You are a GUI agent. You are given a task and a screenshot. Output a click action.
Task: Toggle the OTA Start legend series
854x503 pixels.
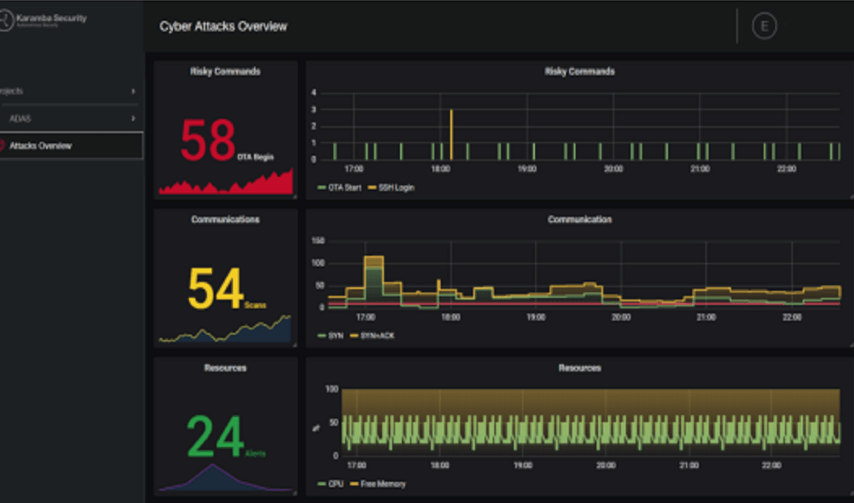tap(339, 187)
